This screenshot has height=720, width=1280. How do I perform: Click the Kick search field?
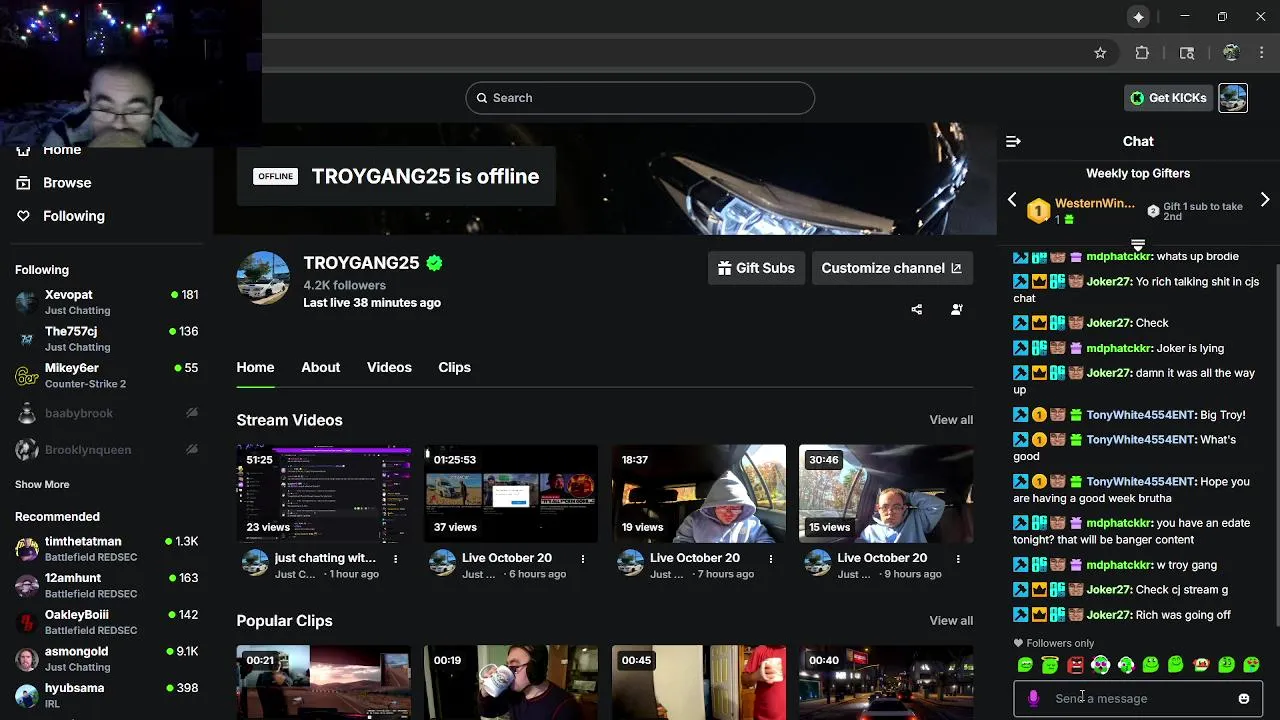coord(640,98)
